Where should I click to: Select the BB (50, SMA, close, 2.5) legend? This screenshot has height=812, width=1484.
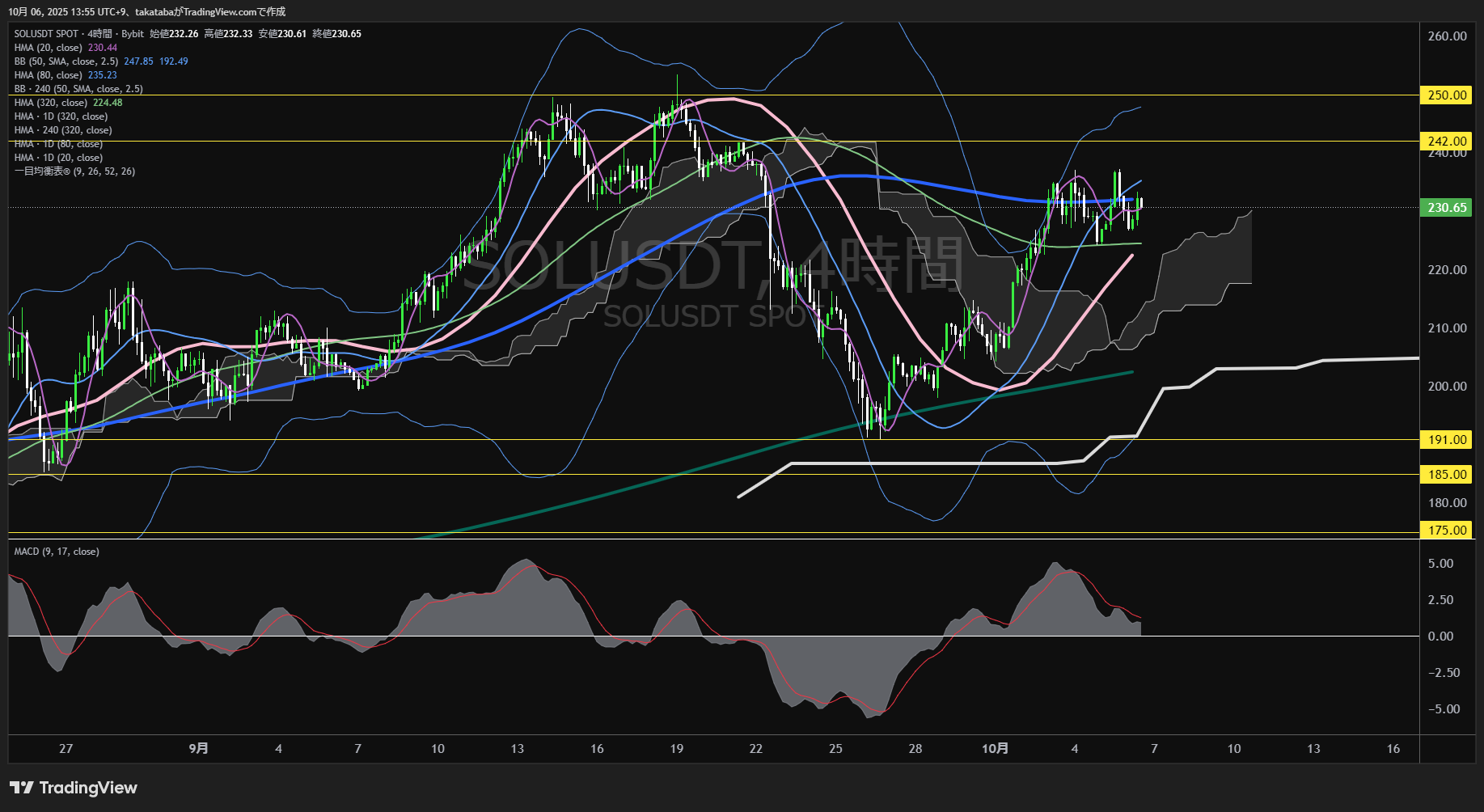point(66,61)
